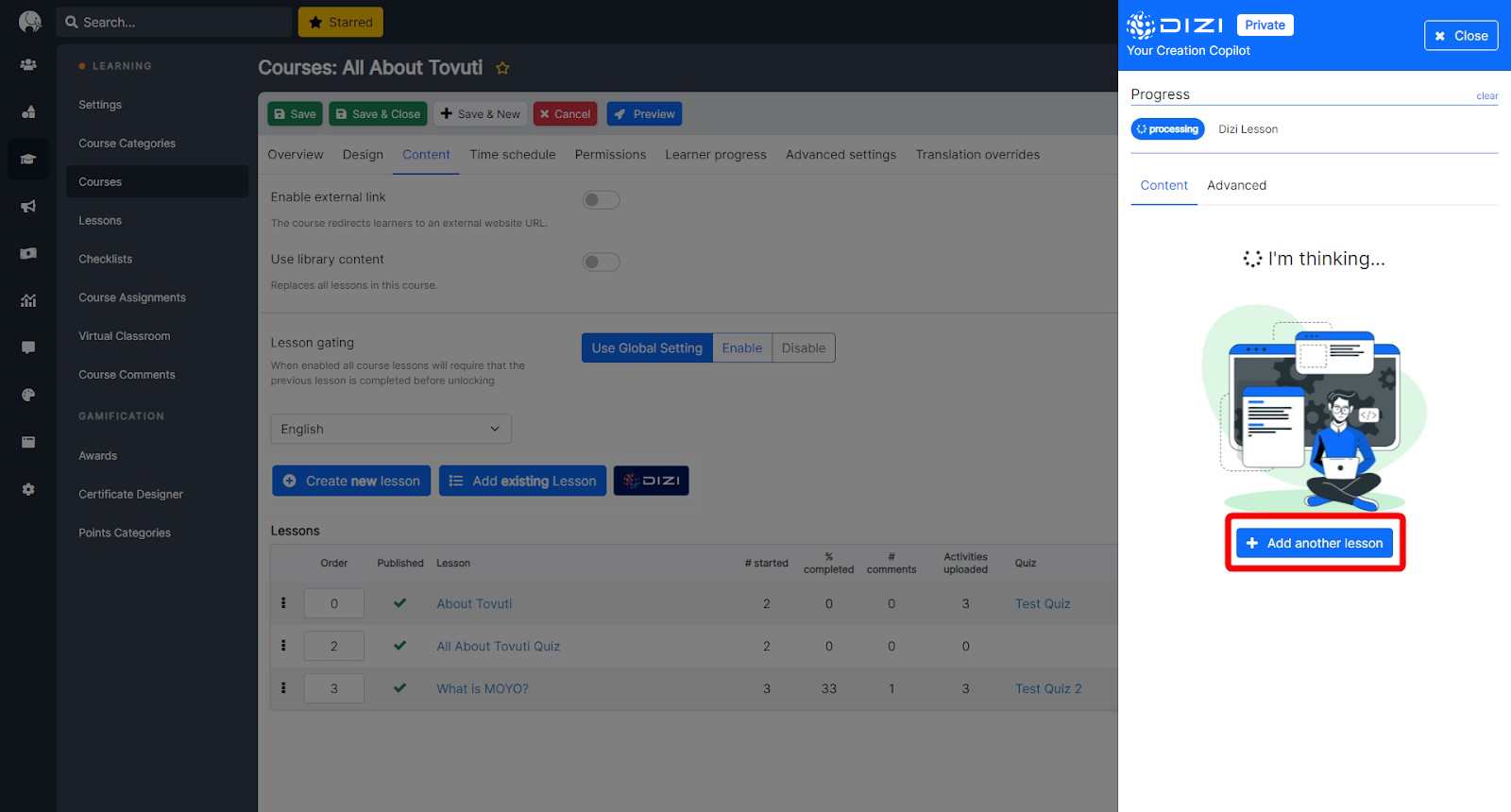Click published checkmark for About Tovuti
The height and width of the screenshot is (812, 1511).
click(399, 602)
